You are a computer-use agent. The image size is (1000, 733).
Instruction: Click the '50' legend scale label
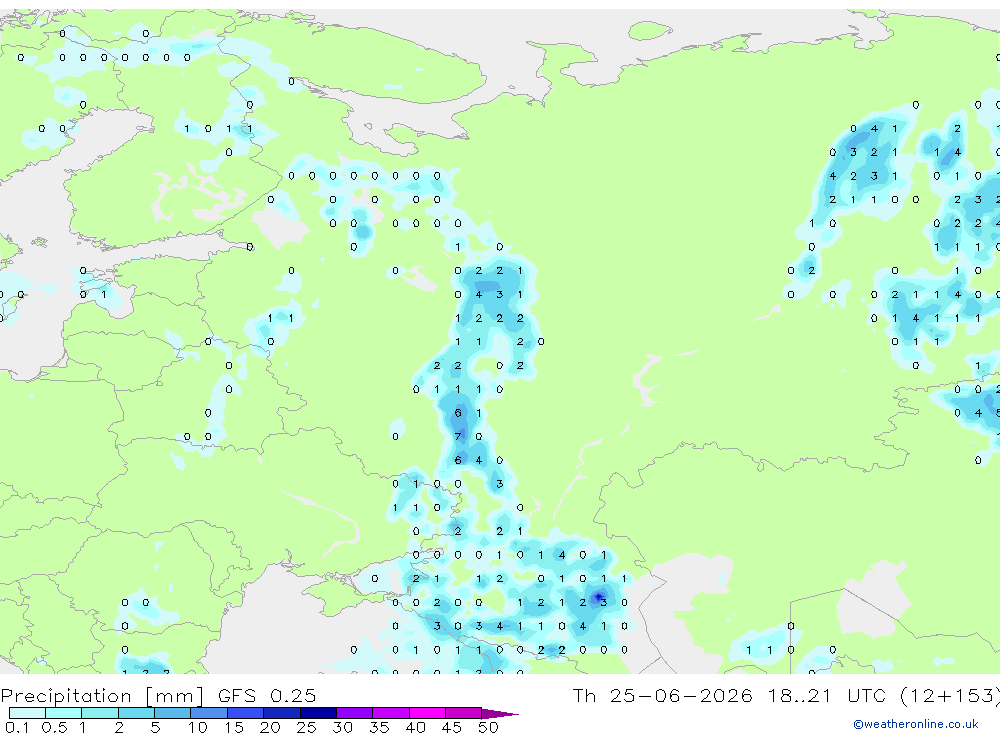pos(489,727)
